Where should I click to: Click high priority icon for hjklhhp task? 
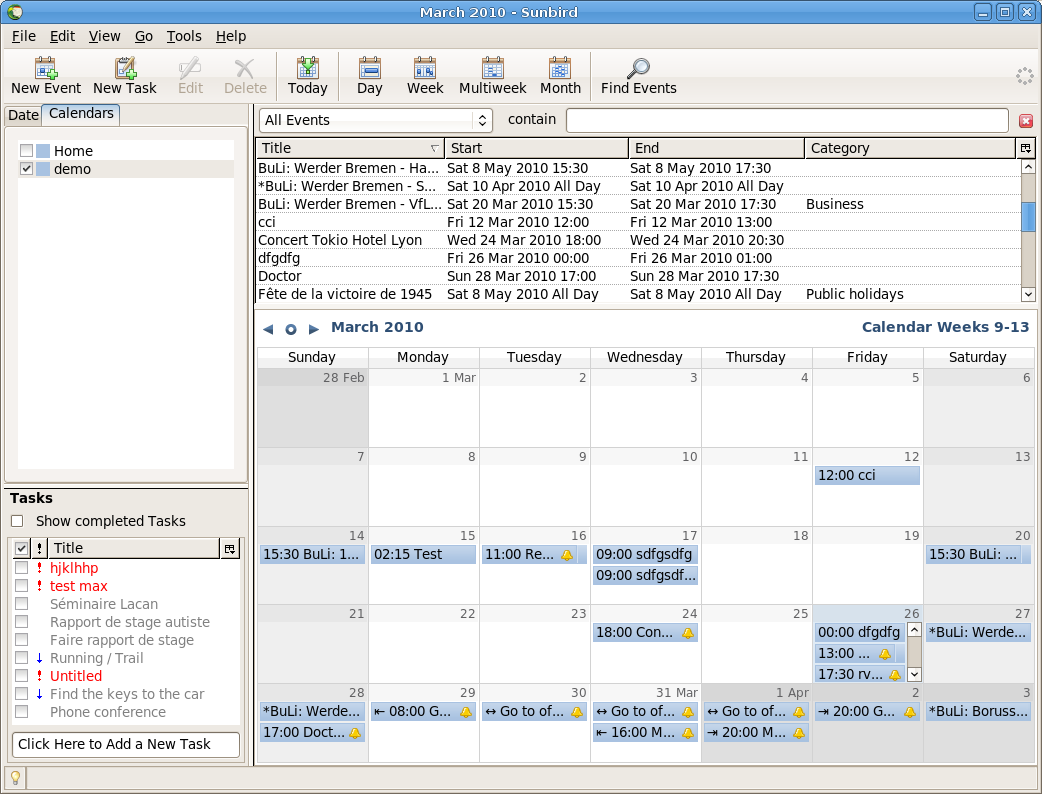39,568
